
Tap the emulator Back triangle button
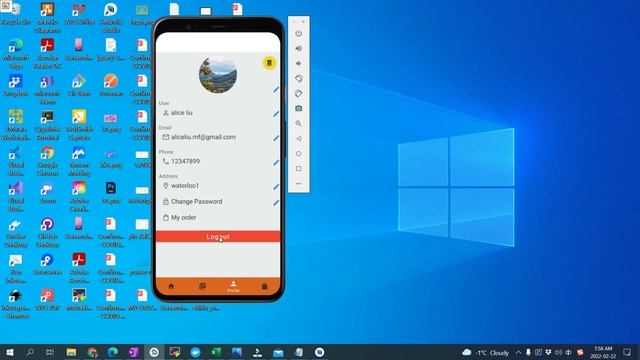(298, 138)
